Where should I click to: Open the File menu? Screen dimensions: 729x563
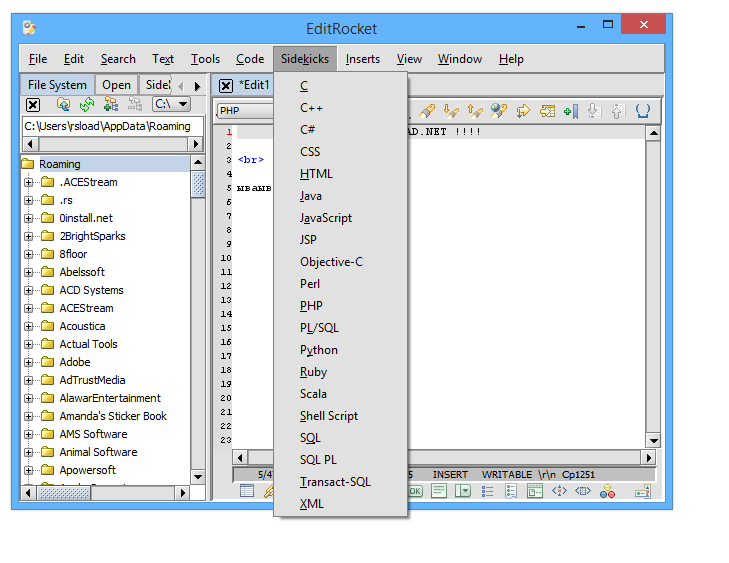tap(38, 59)
